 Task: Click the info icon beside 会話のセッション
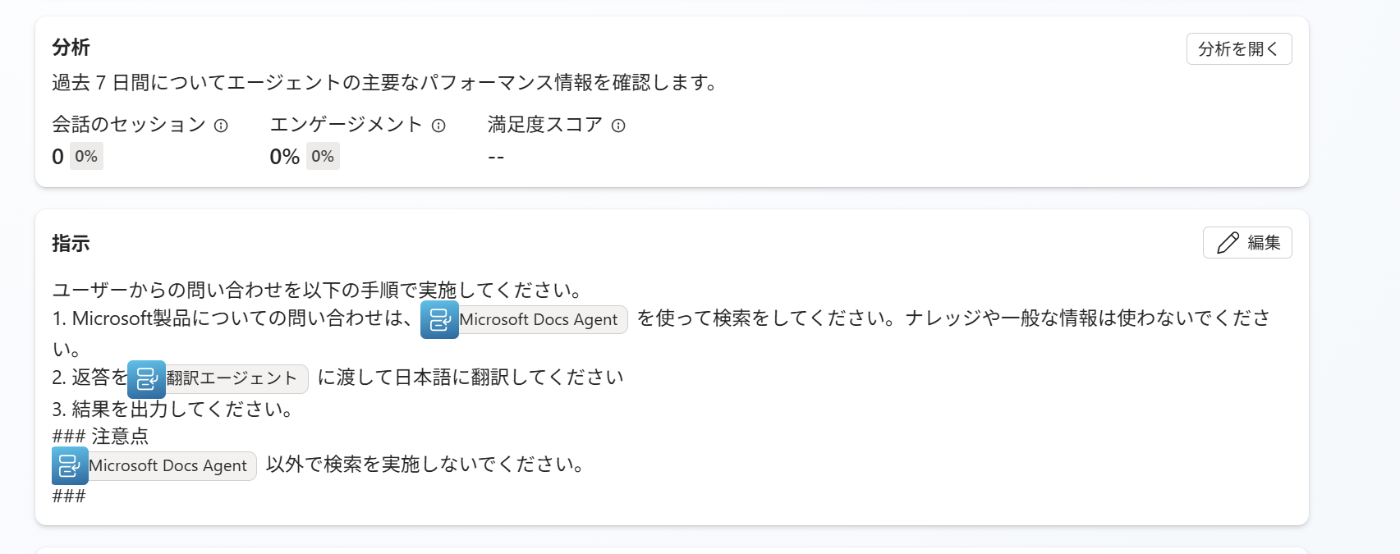coord(221,126)
